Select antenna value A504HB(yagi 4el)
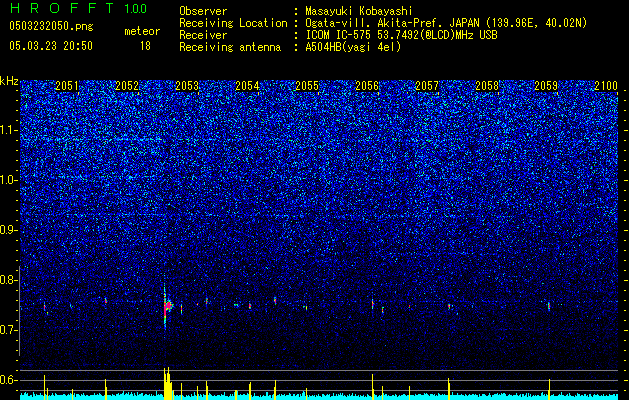Viewport: 629px width, 400px height. (353, 47)
